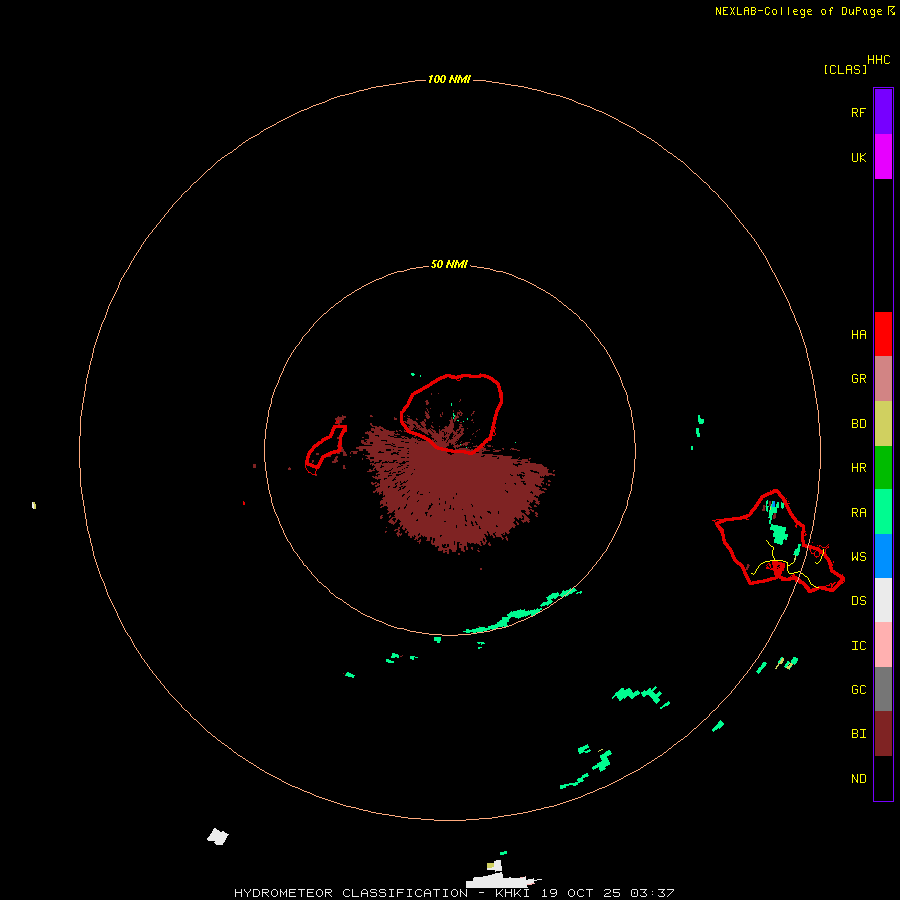
Task: Click the green rain band on the 50 NMI ring
Action: pyautogui.click(x=522, y=612)
